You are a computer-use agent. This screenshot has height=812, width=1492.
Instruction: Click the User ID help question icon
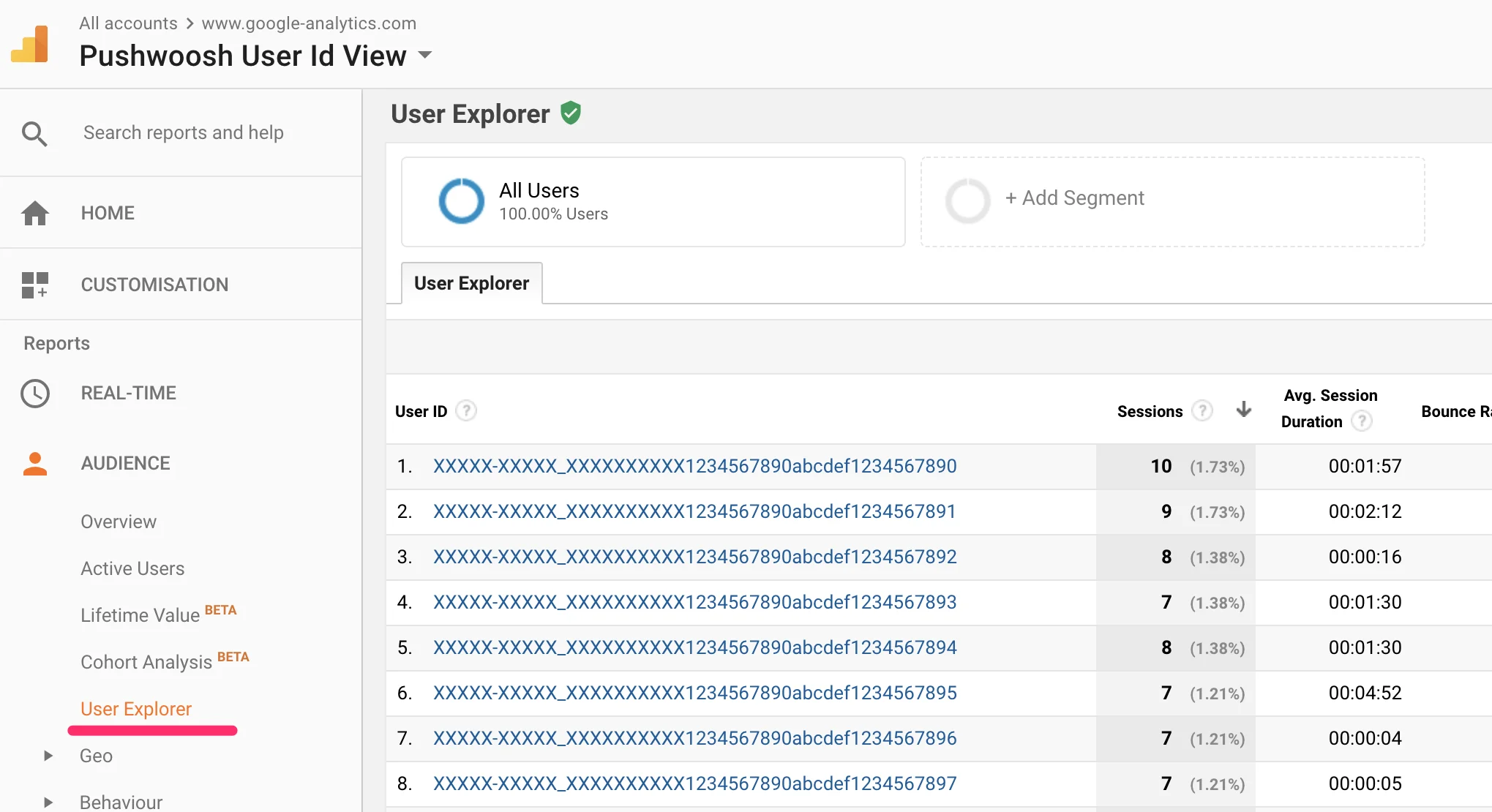pyautogui.click(x=466, y=411)
